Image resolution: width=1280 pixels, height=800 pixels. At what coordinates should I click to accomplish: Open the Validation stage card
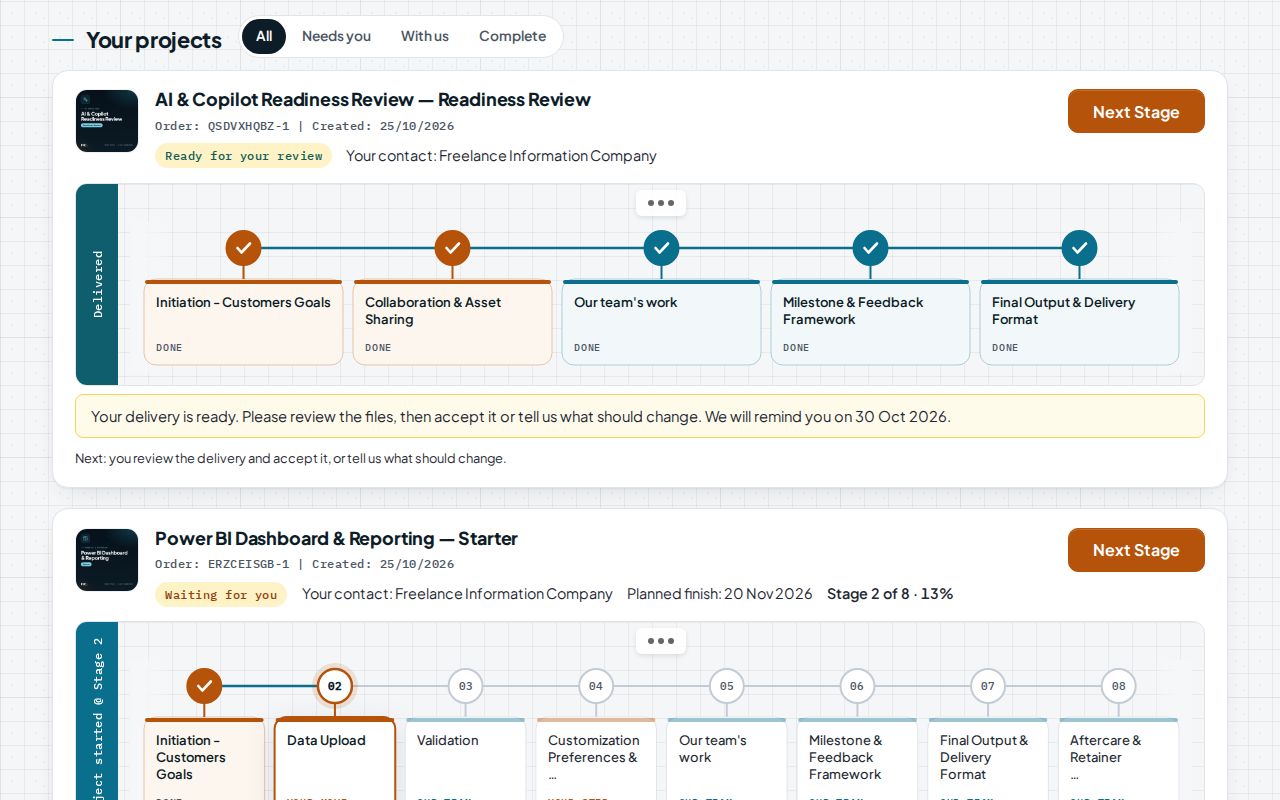coord(465,759)
